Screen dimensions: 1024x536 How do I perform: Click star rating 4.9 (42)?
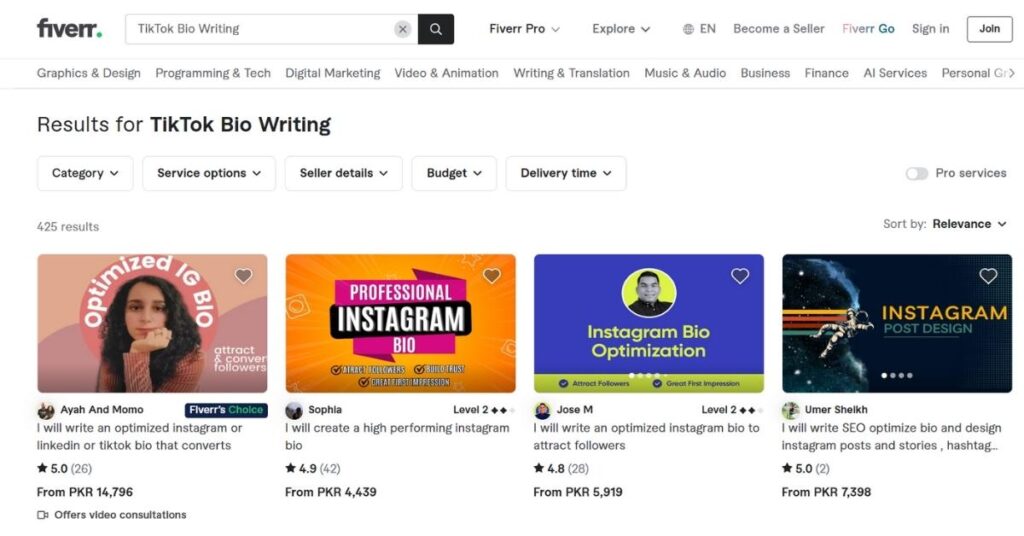coord(313,469)
